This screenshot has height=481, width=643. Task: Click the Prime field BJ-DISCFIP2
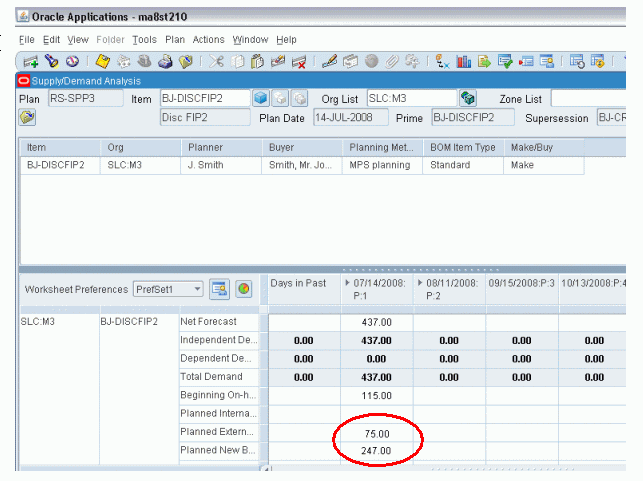click(x=473, y=118)
